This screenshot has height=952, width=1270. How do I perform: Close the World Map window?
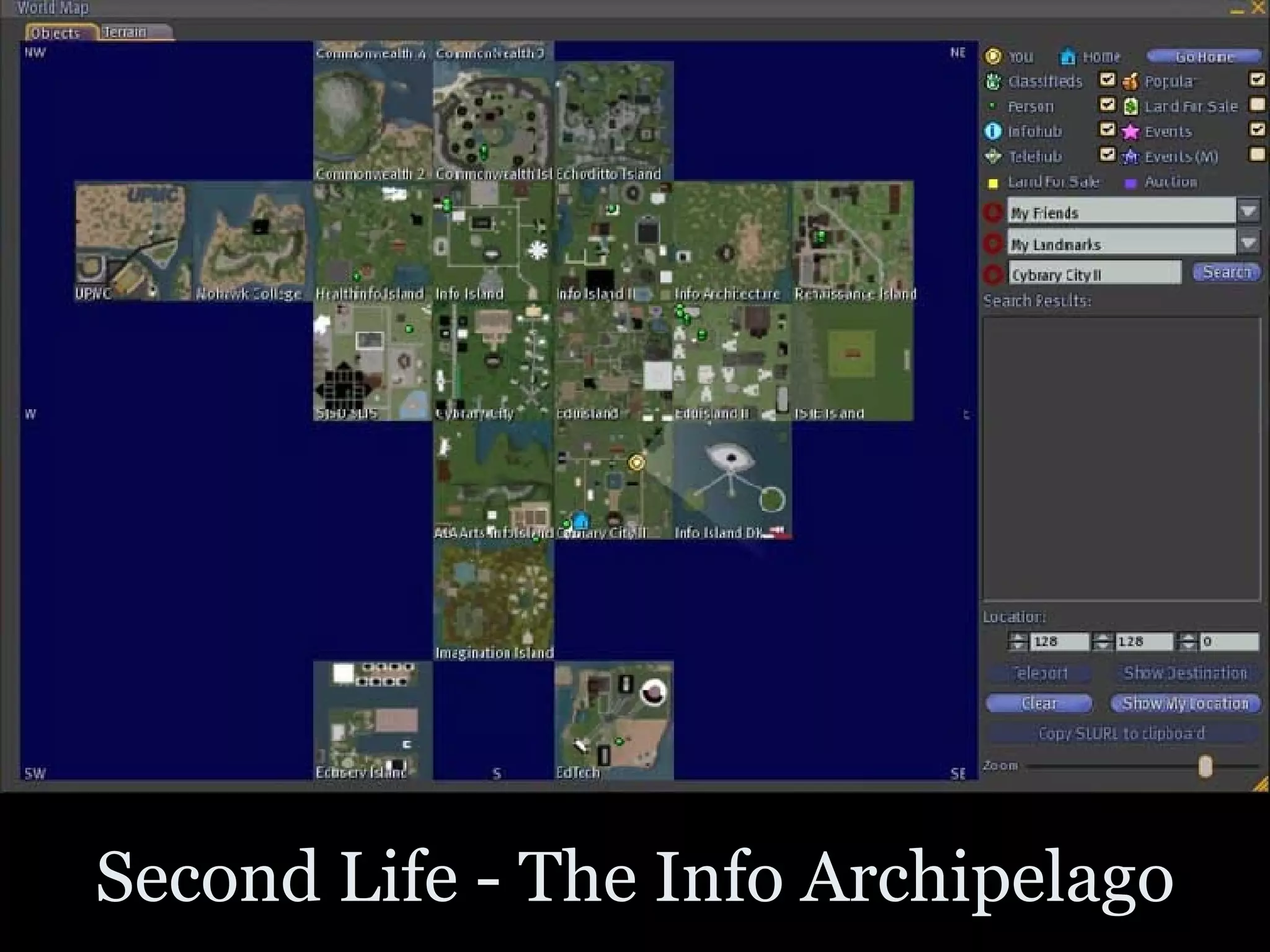(1258, 7)
